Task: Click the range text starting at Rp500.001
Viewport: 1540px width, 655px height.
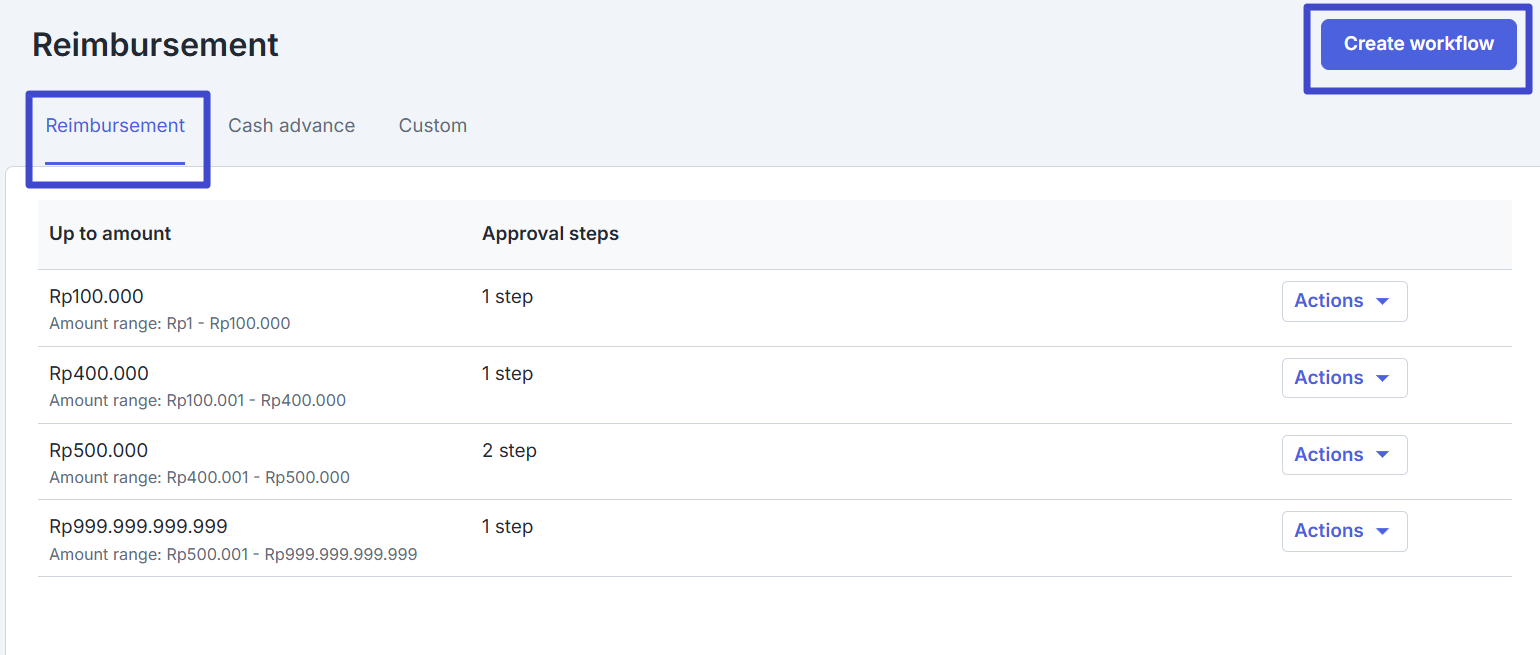Action: (x=233, y=554)
